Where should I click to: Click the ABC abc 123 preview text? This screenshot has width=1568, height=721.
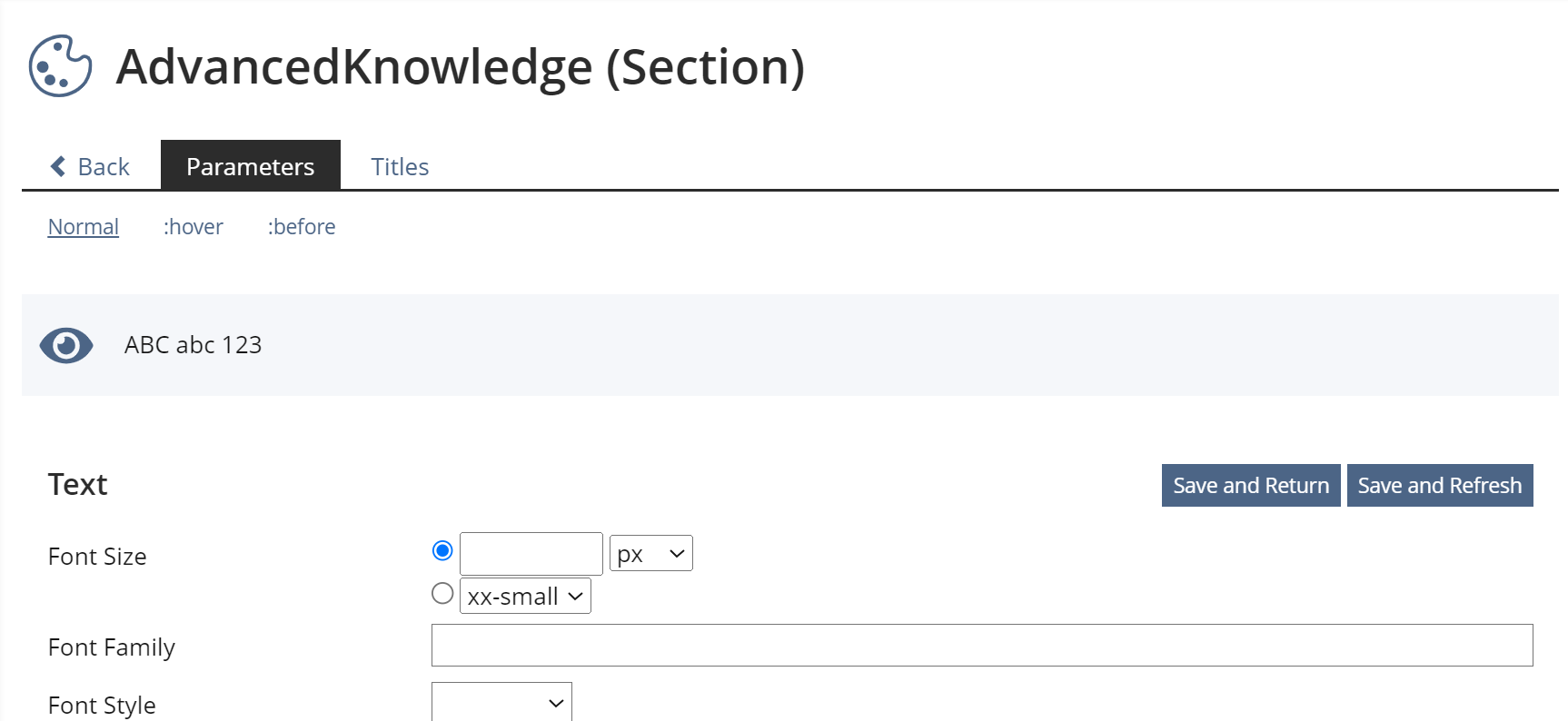[193, 345]
